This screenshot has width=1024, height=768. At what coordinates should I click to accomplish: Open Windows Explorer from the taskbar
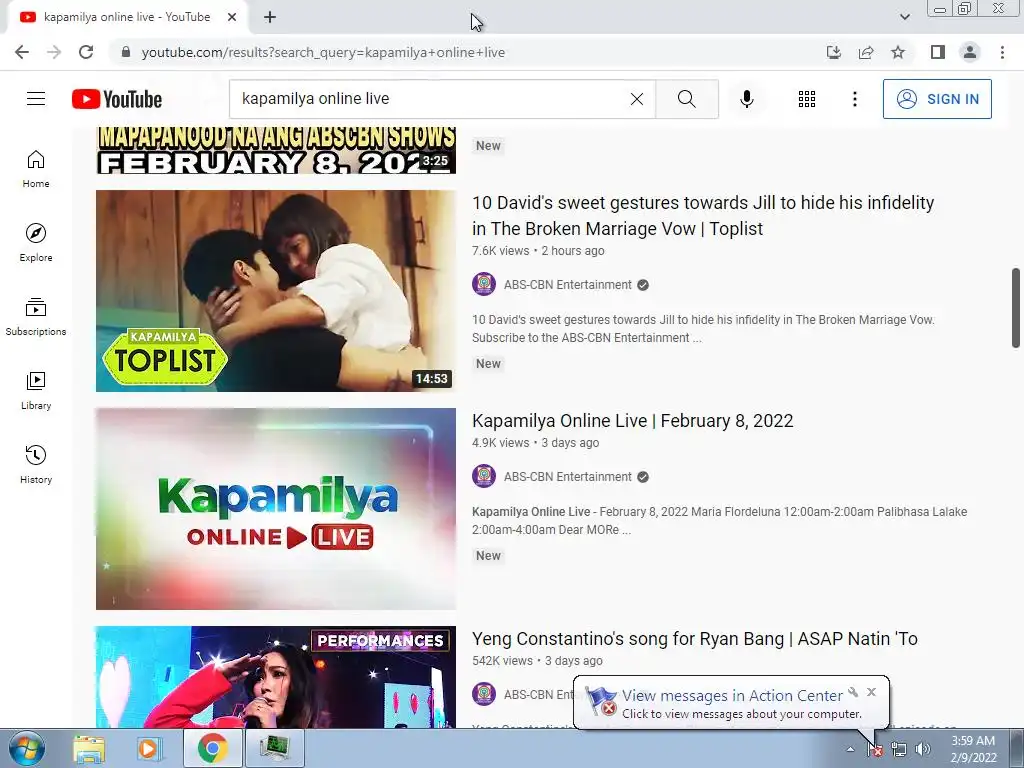coord(89,748)
